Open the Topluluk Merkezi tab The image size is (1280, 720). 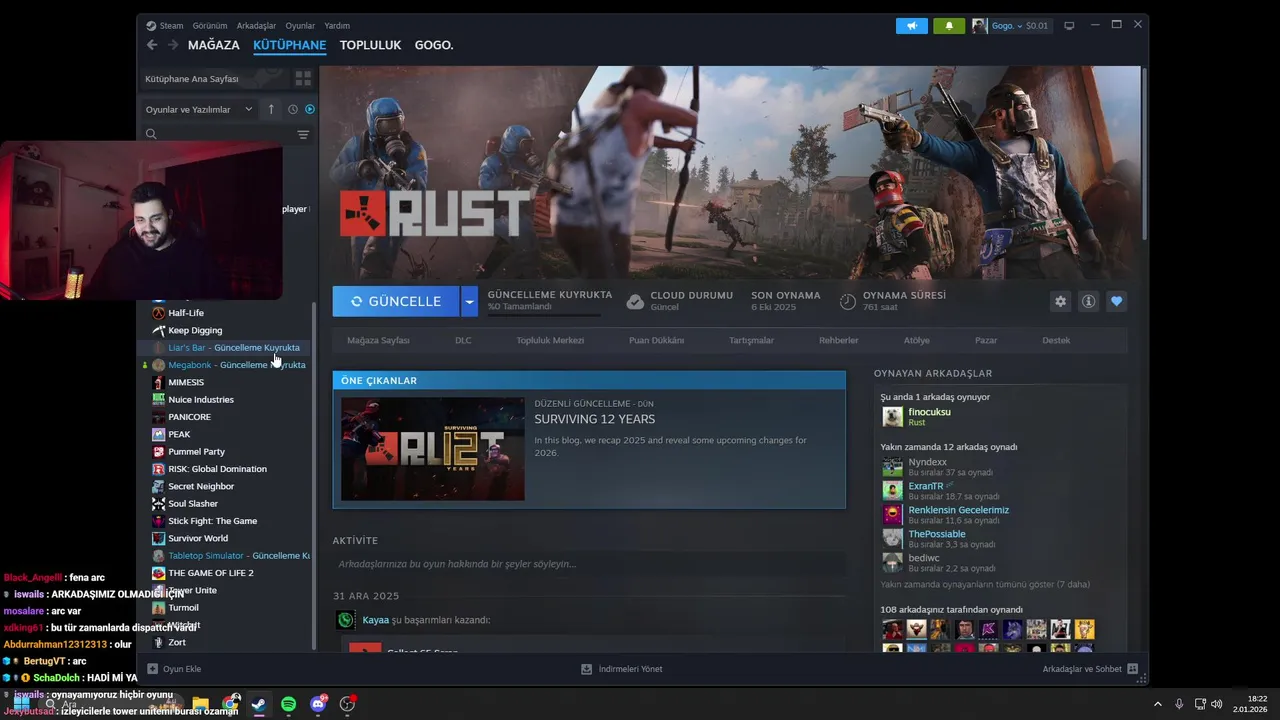[550, 340]
